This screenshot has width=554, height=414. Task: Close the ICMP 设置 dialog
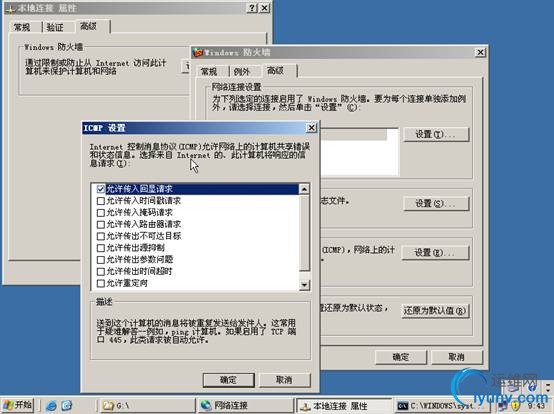[x=311, y=128]
